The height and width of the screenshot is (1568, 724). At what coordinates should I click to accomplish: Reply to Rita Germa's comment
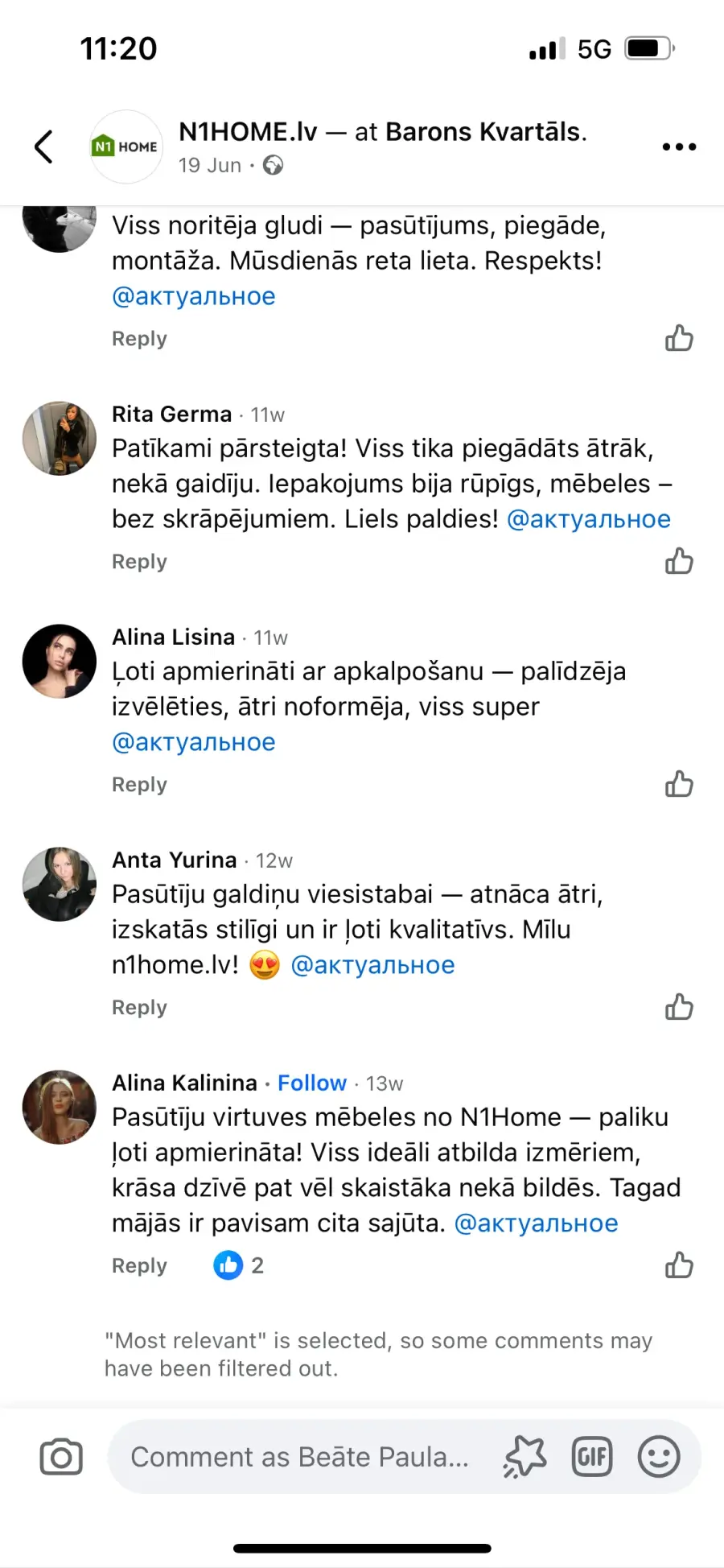point(139,562)
